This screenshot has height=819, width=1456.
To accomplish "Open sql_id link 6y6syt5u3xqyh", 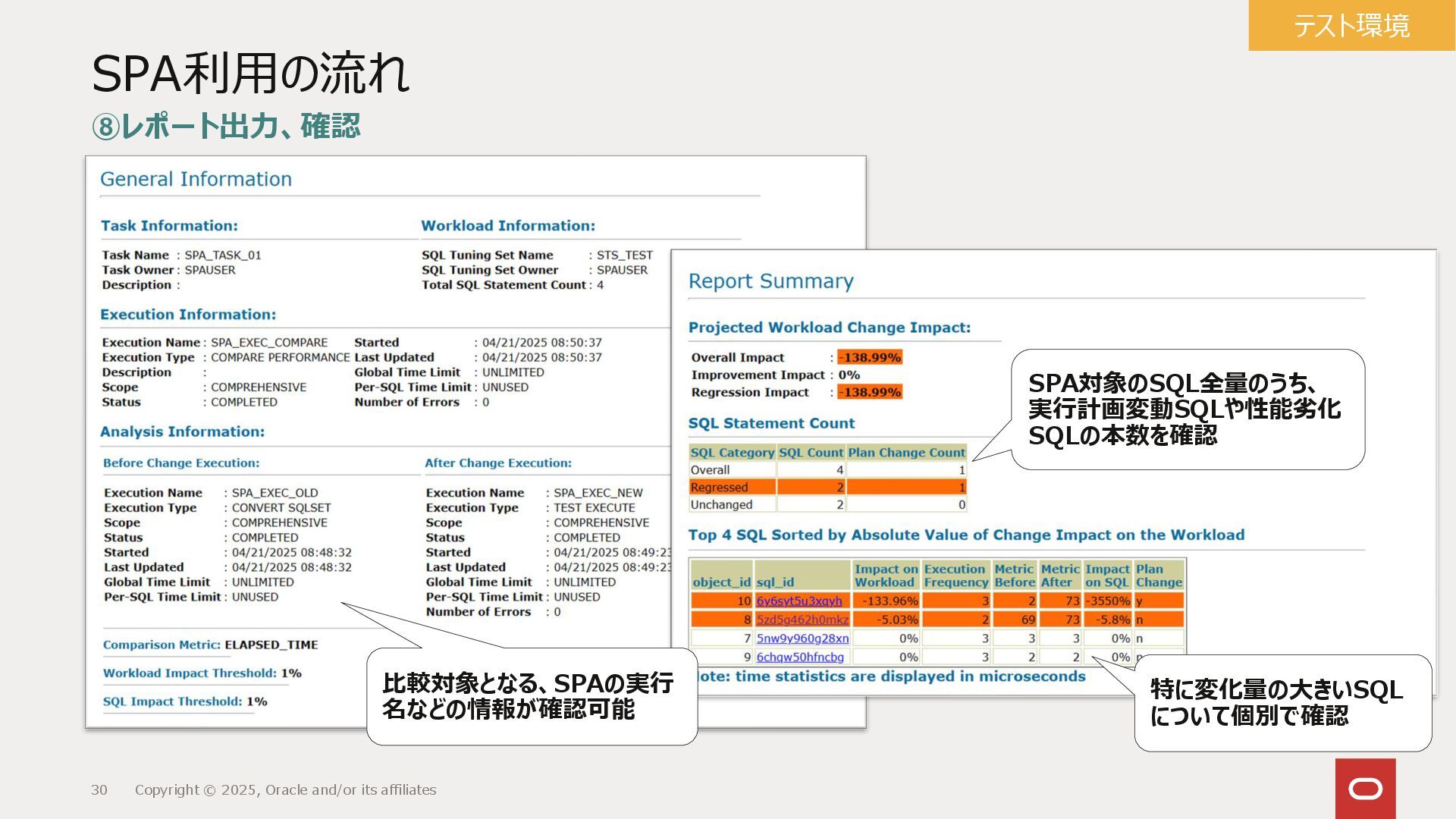I will point(799,601).
